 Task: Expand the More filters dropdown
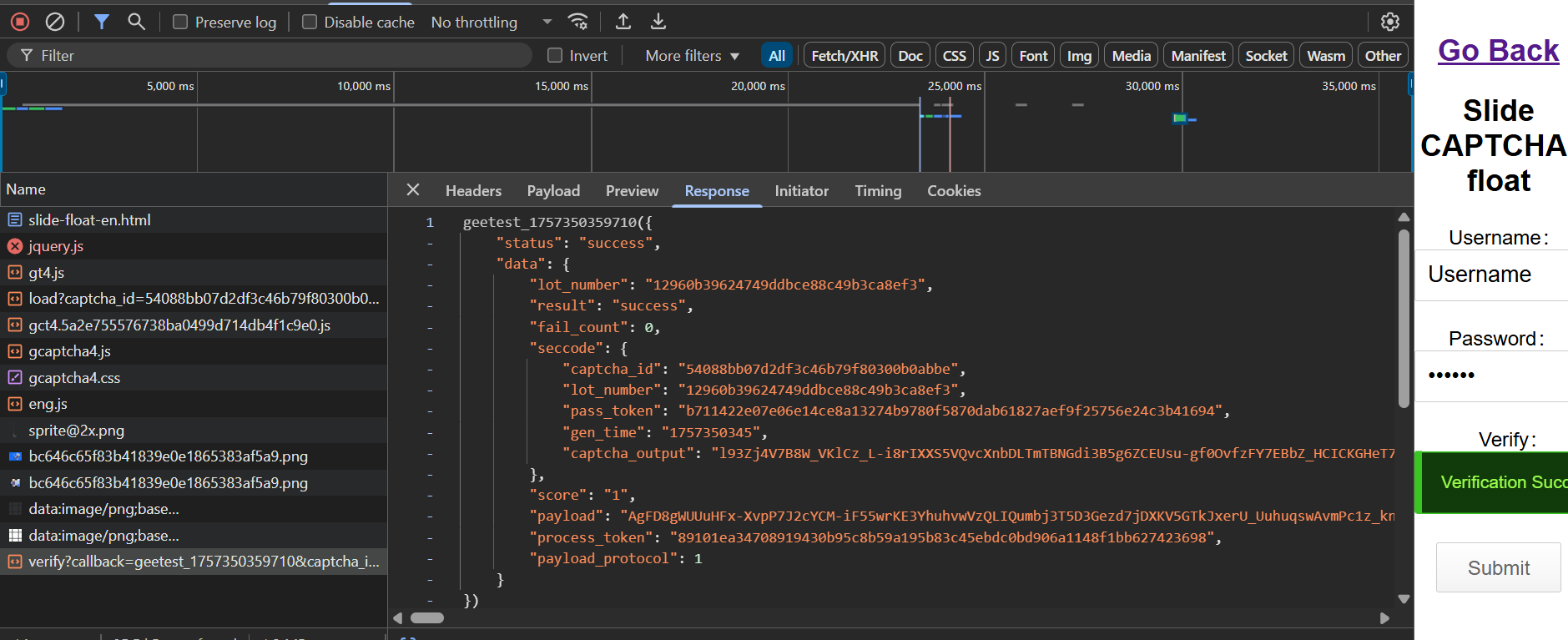[x=692, y=56]
